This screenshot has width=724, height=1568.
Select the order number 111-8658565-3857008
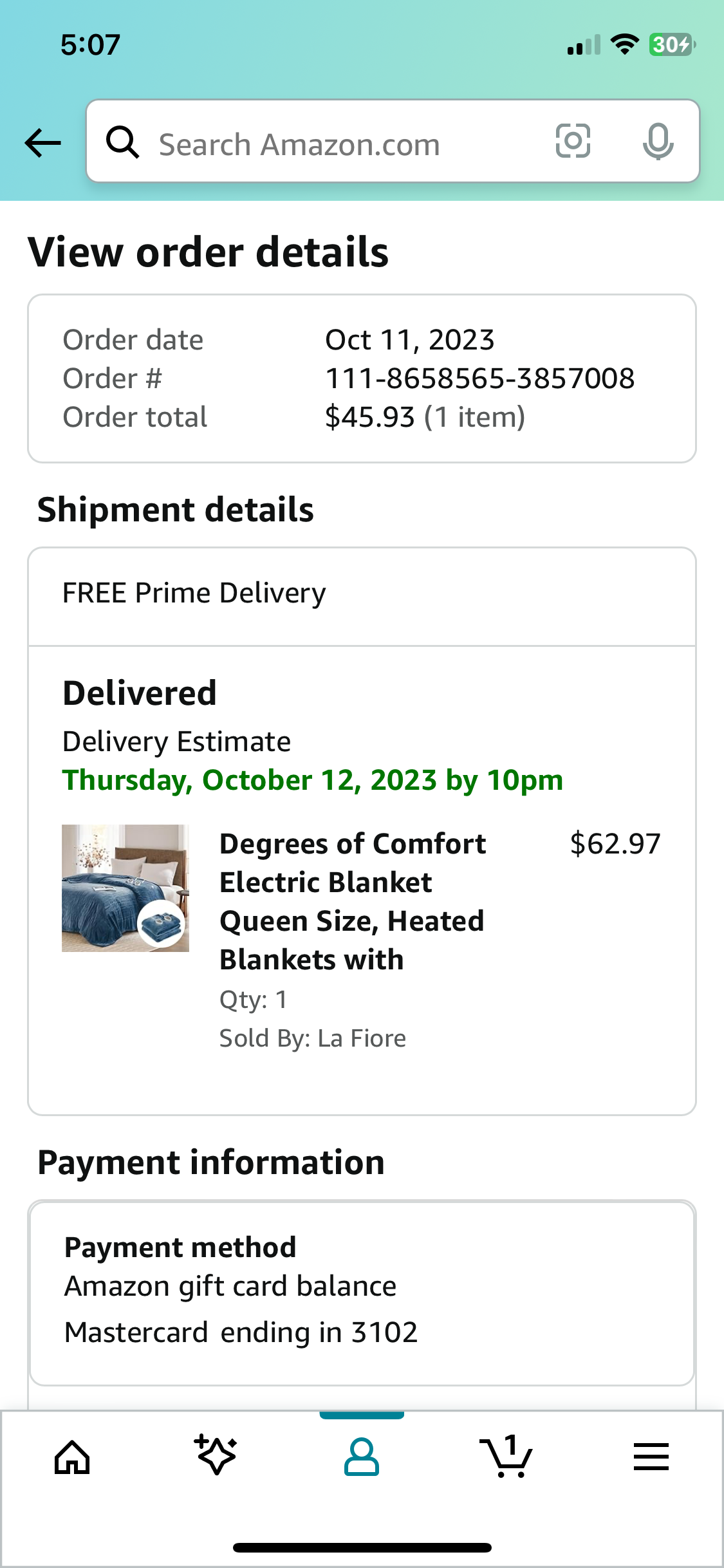tap(480, 378)
